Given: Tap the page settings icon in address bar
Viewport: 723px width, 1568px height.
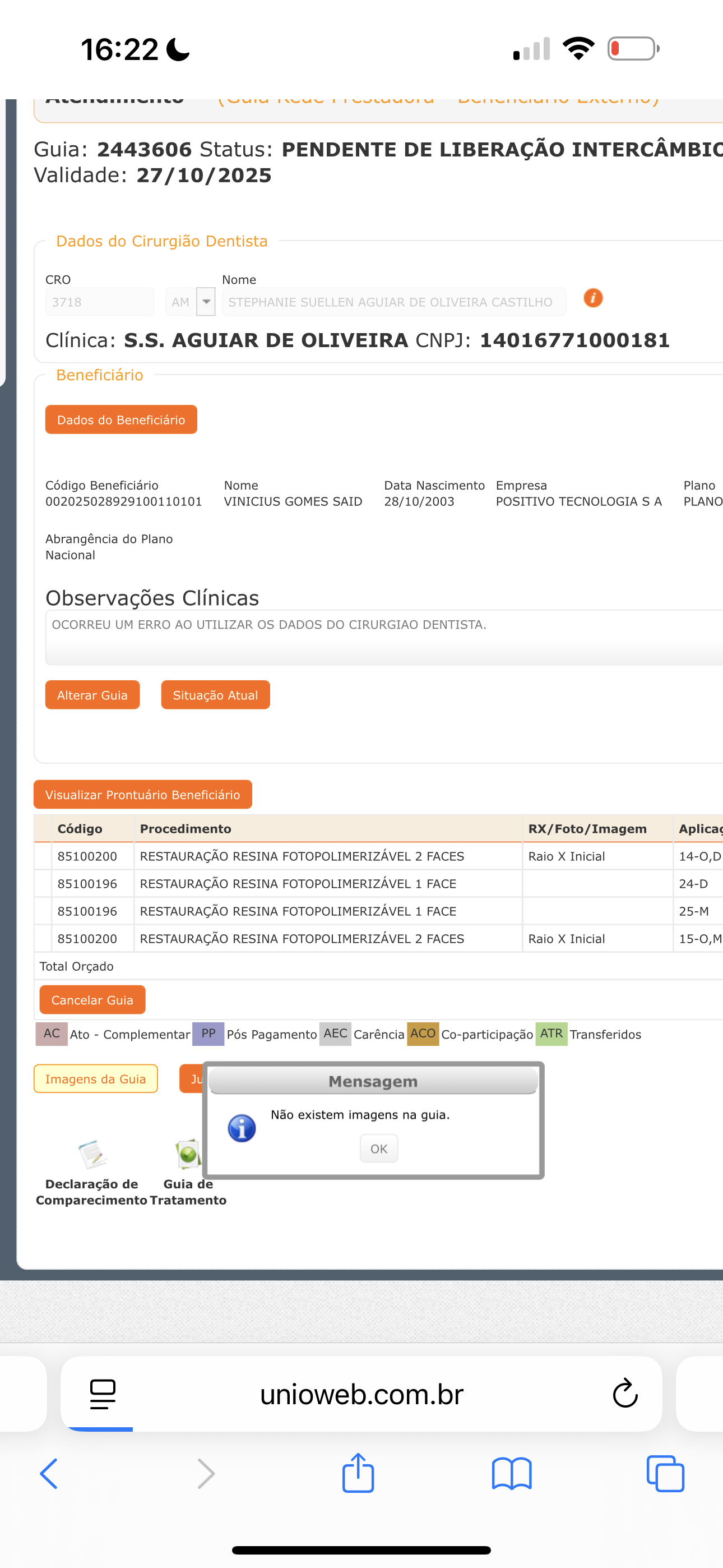Looking at the screenshot, I should [102, 1394].
